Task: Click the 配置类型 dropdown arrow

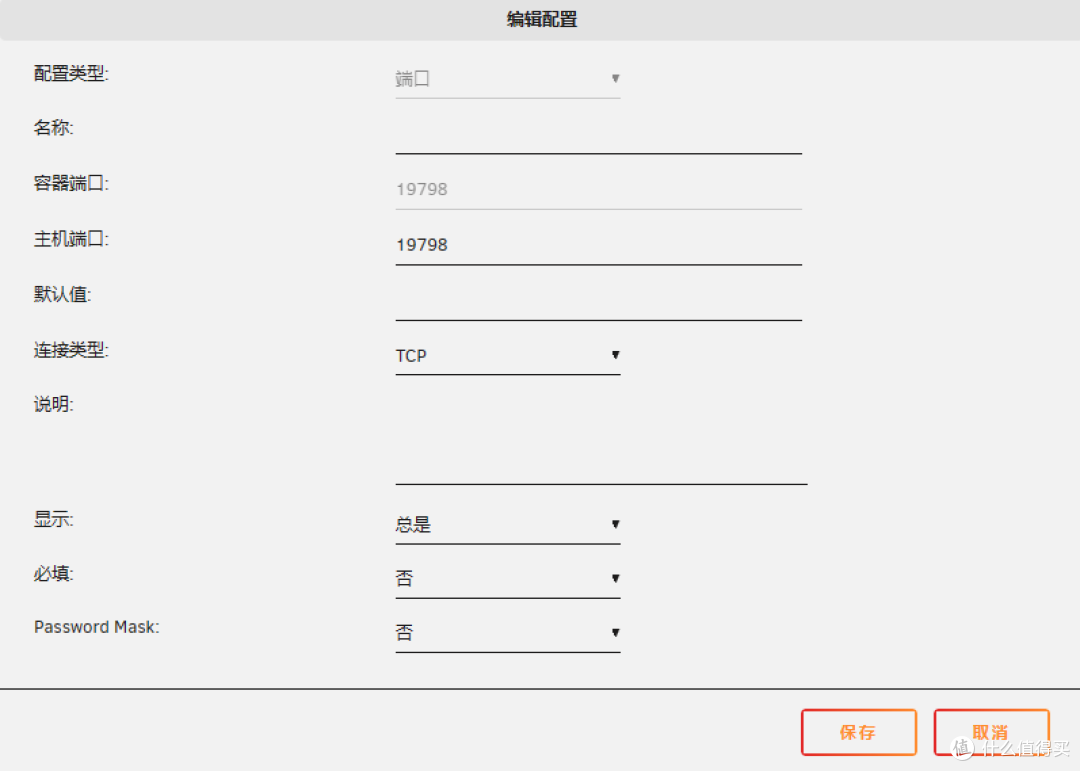Action: pos(616,78)
